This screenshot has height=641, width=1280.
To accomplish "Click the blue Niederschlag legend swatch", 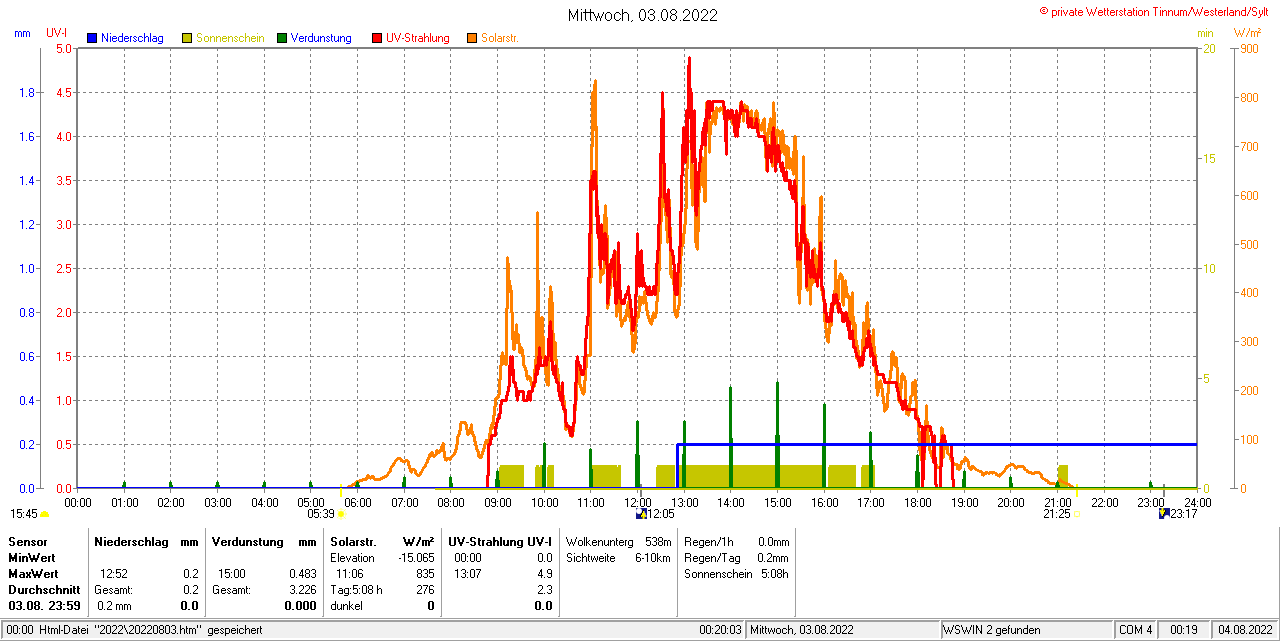I will point(92,38).
